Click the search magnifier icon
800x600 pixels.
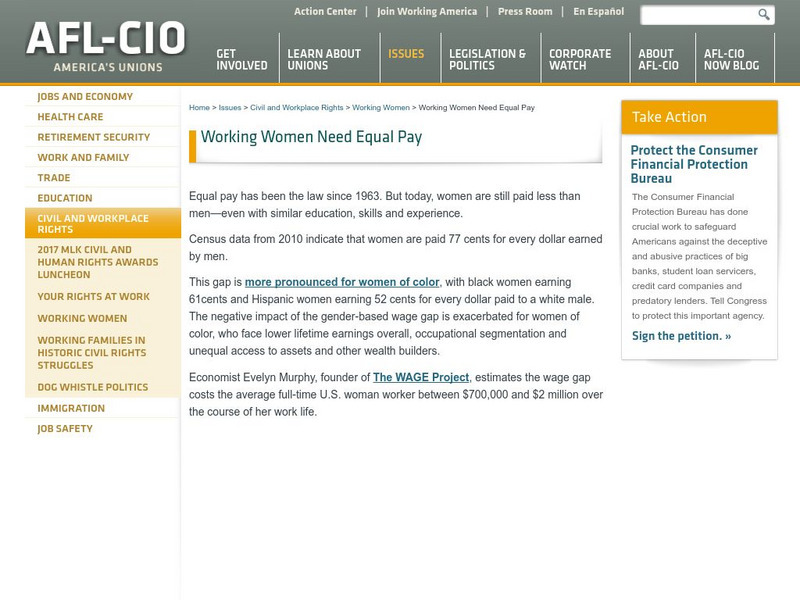point(763,14)
